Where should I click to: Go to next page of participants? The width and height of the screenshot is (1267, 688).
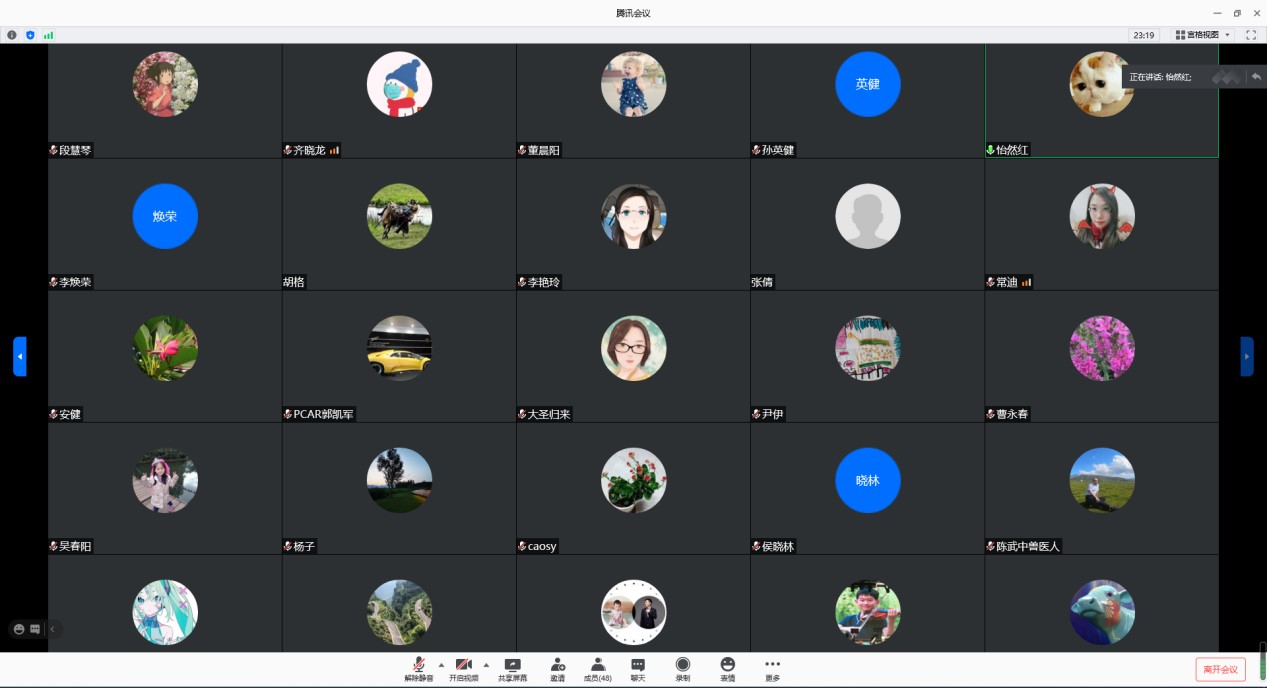click(x=1246, y=356)
